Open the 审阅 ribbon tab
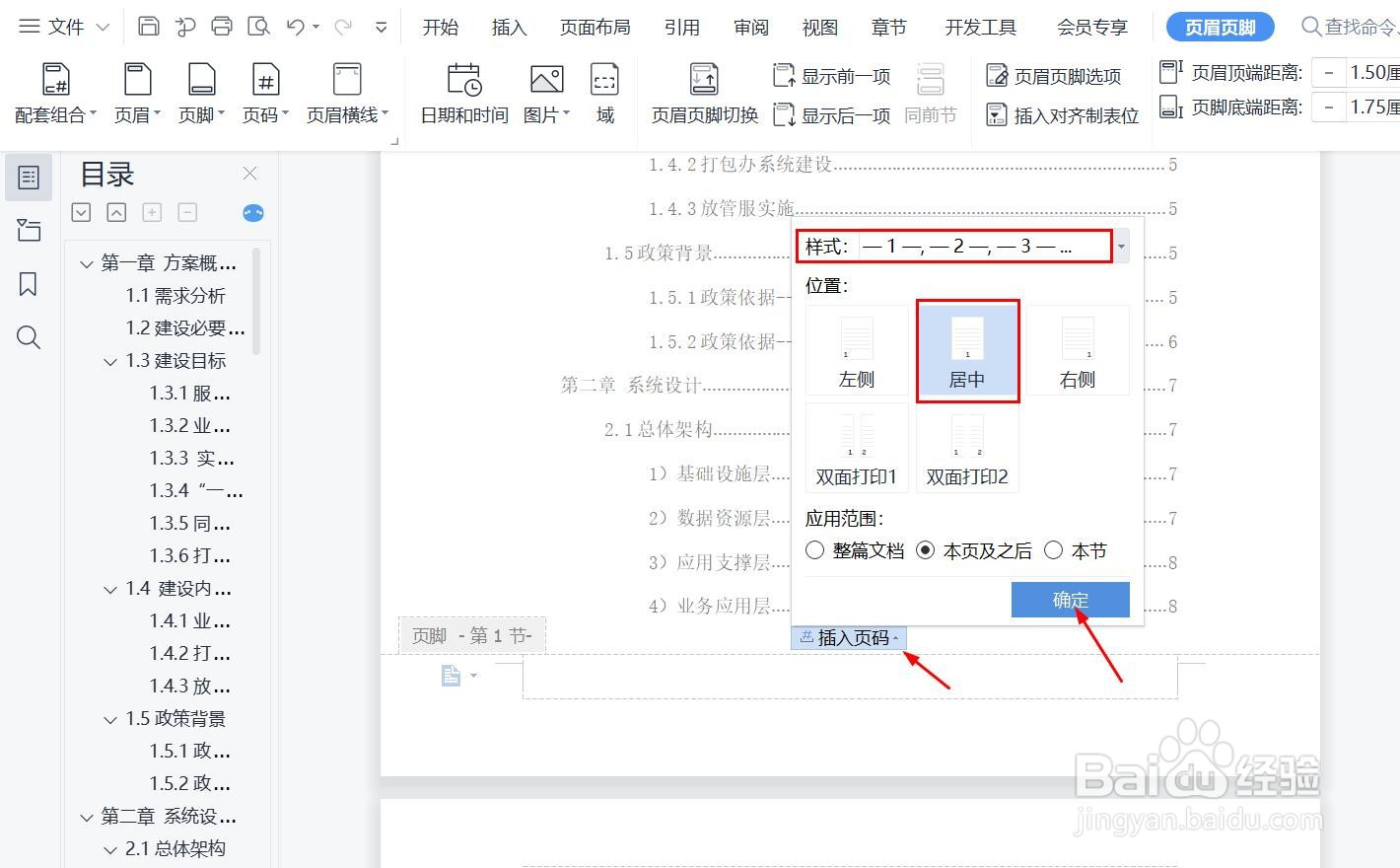 750,27
